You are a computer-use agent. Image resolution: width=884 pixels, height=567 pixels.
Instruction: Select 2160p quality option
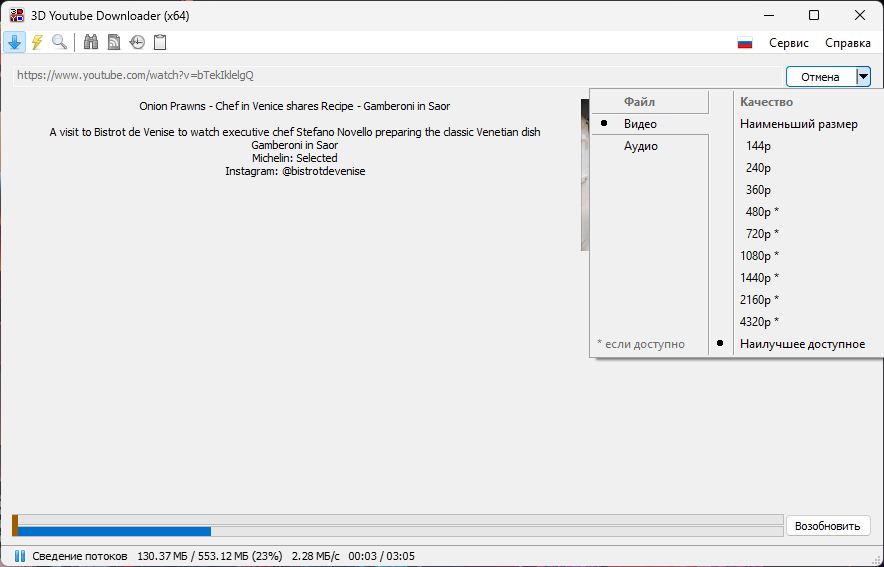coord(759,300)
